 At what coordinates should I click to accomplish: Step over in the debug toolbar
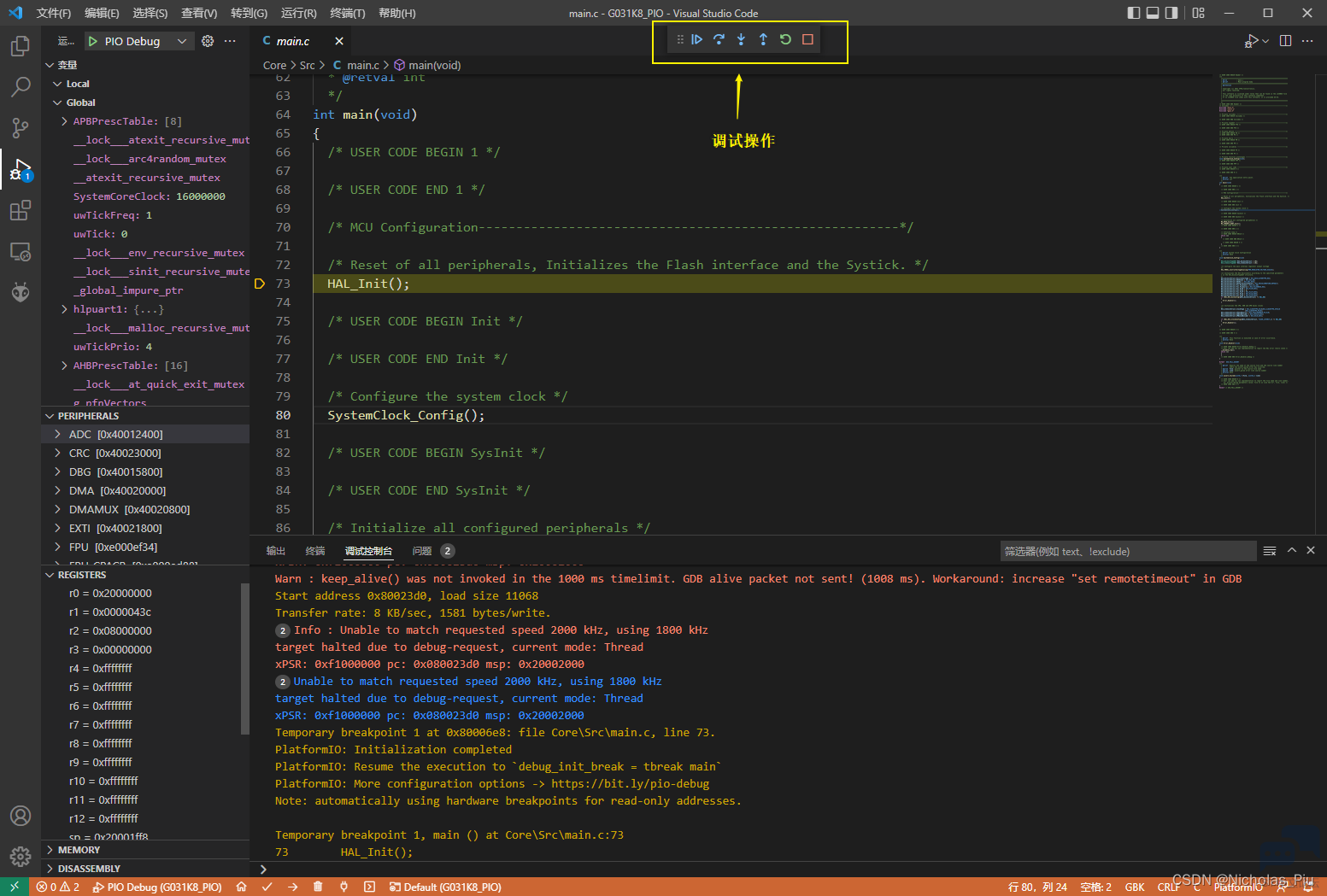[x=719, y=39]
